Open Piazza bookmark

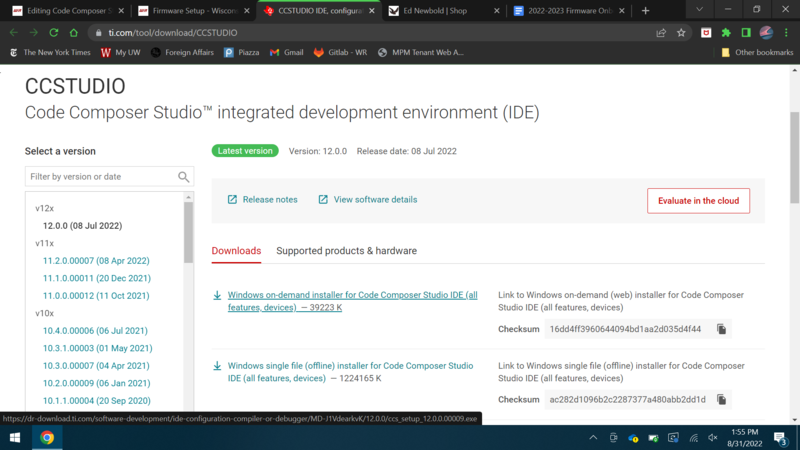pos(241,52)
